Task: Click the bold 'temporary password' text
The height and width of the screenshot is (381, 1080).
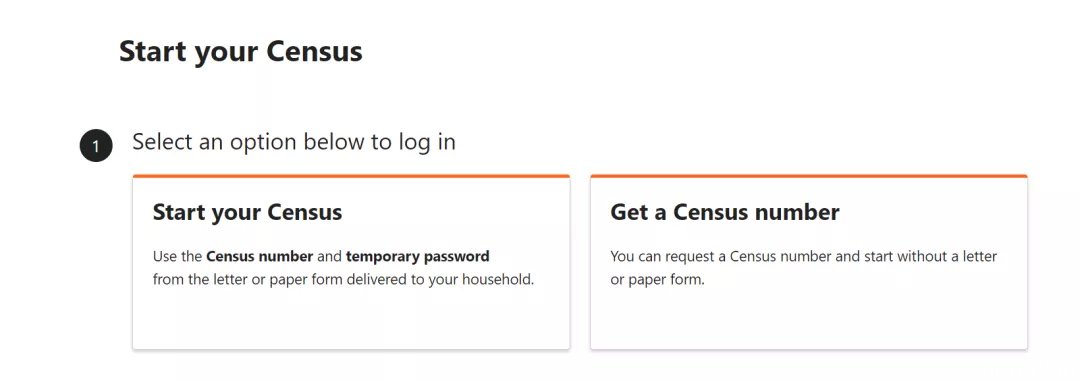Action: pos(417,257)
